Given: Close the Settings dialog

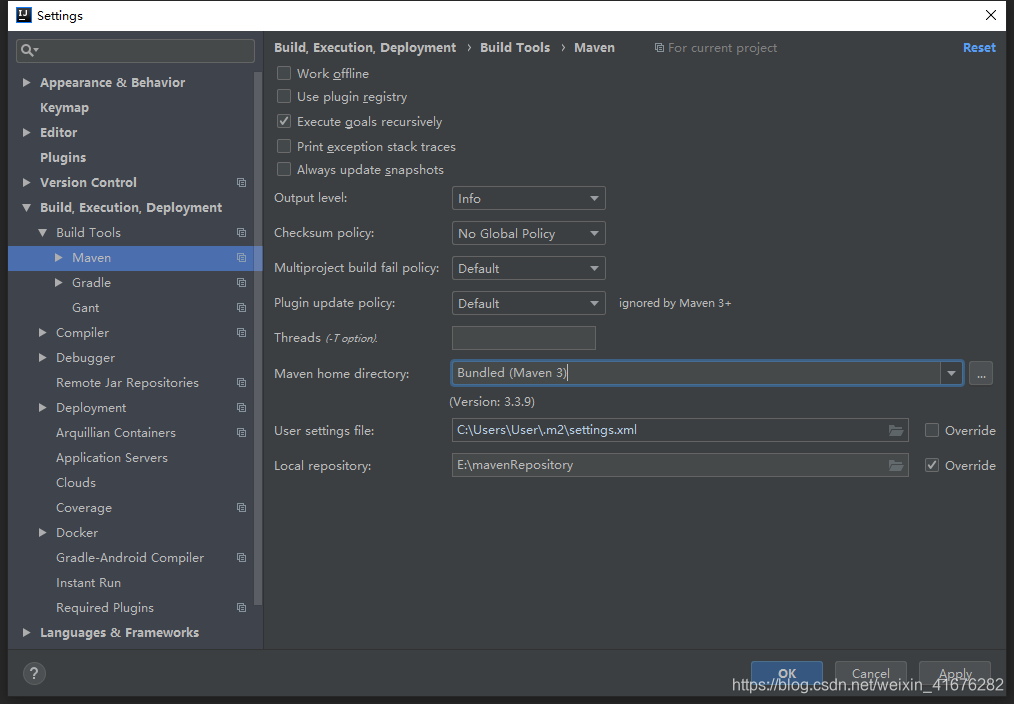Looking at the screenshot, I should click(991, 15).
